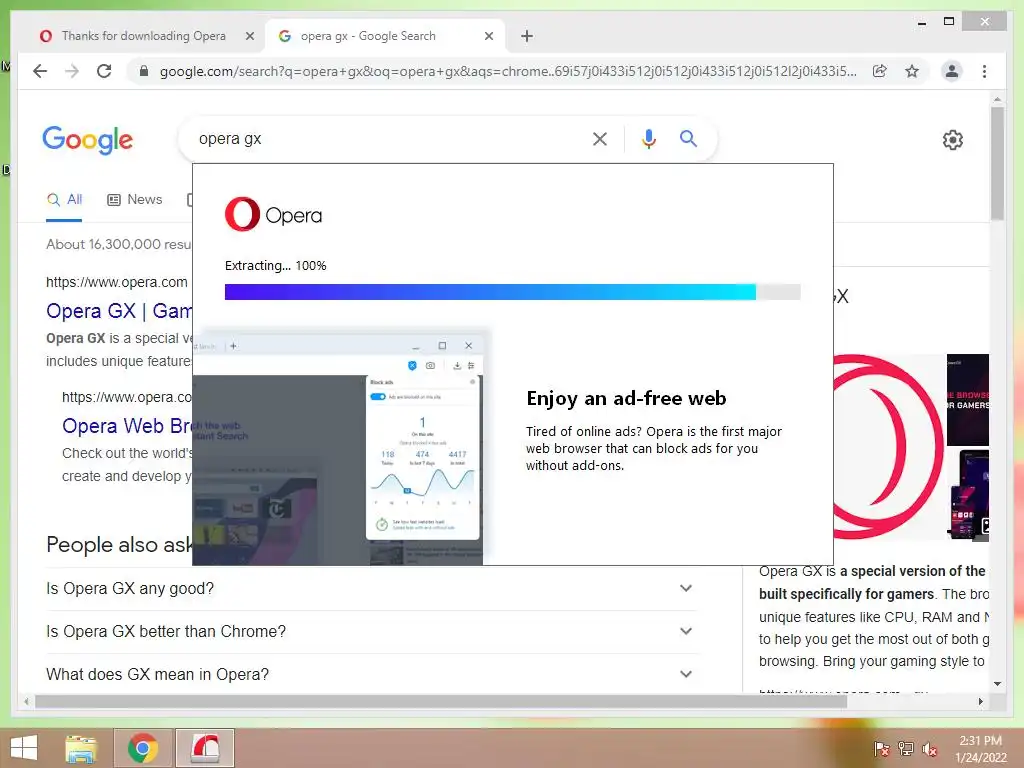Click the Chrome address bar URL

click(507, 71)
